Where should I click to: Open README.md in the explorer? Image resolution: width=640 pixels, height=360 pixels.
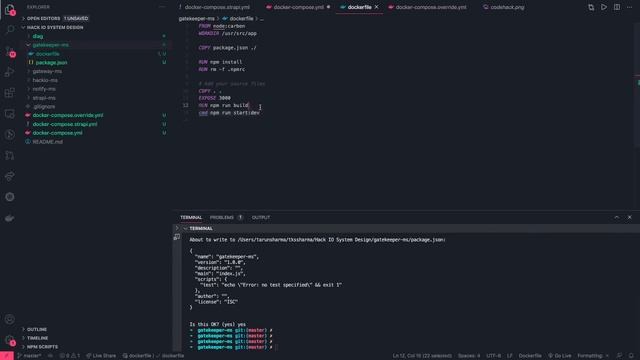pos(47,142)
